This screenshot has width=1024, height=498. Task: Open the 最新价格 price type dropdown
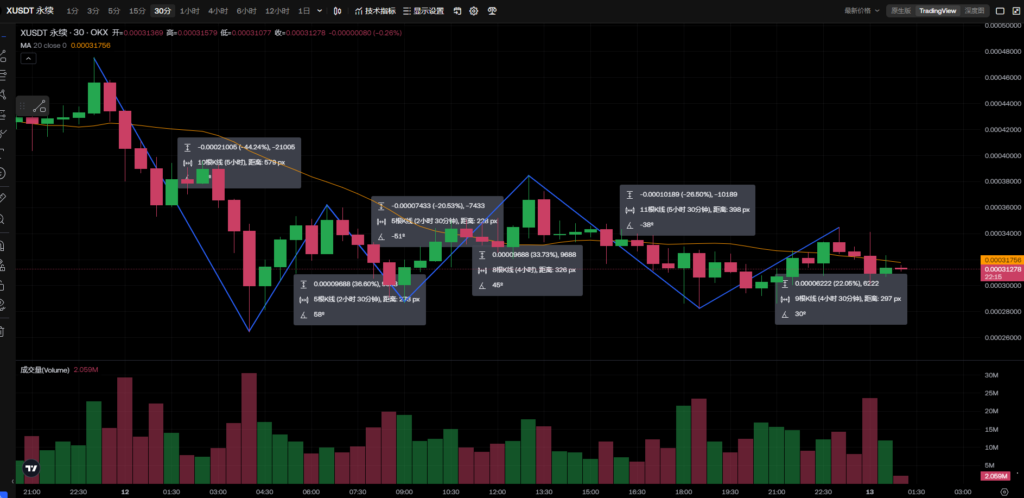[x=860, y=10]
